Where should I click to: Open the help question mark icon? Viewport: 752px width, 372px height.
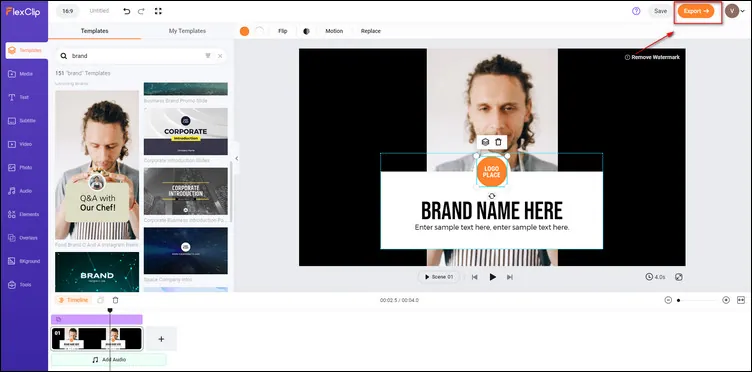point(636,11)
